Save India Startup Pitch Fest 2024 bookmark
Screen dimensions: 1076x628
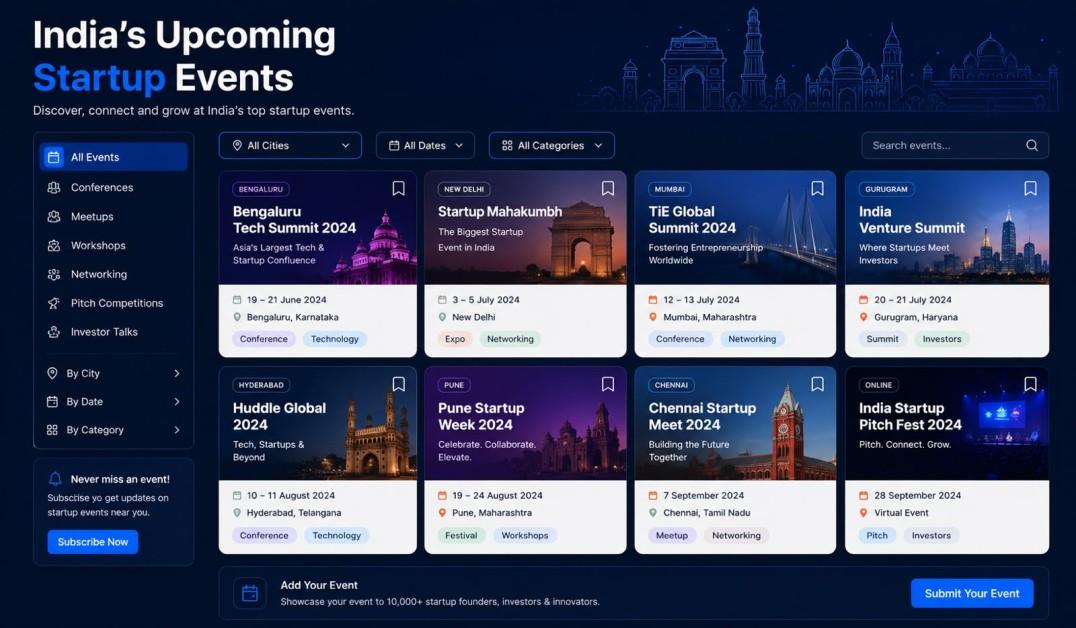pos(1030,384)
